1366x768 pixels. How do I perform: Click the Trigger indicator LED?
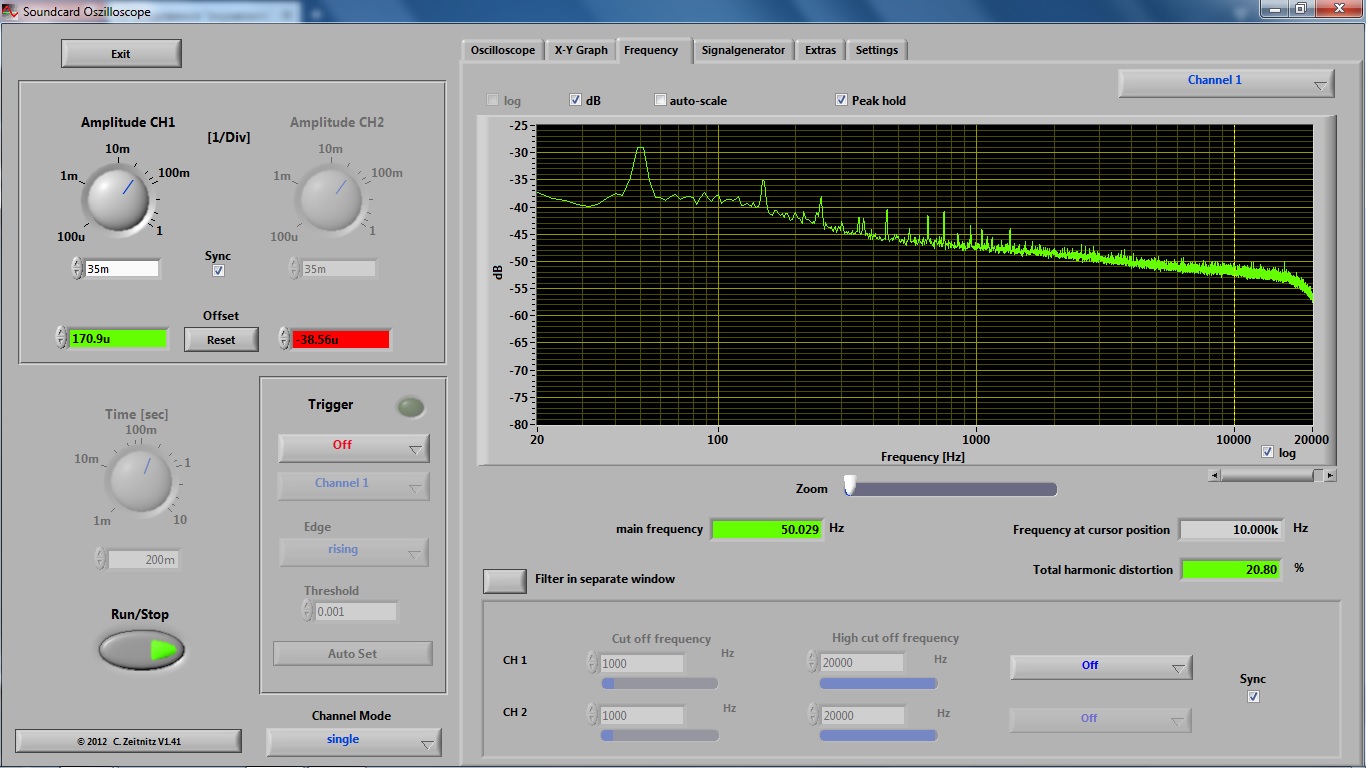pyautogui.click(x=410, y=407)
